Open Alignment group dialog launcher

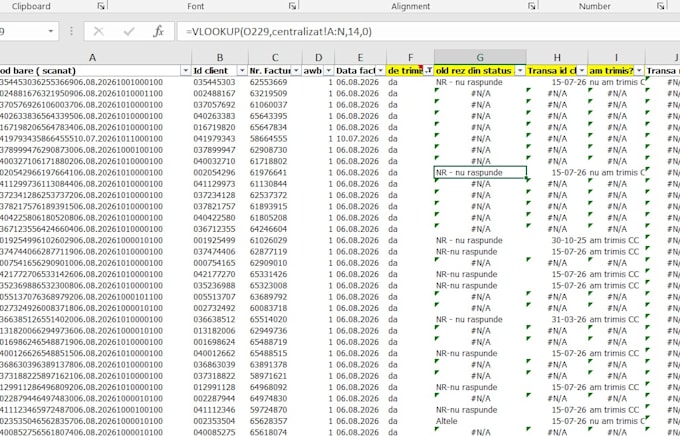pos(532,6)
